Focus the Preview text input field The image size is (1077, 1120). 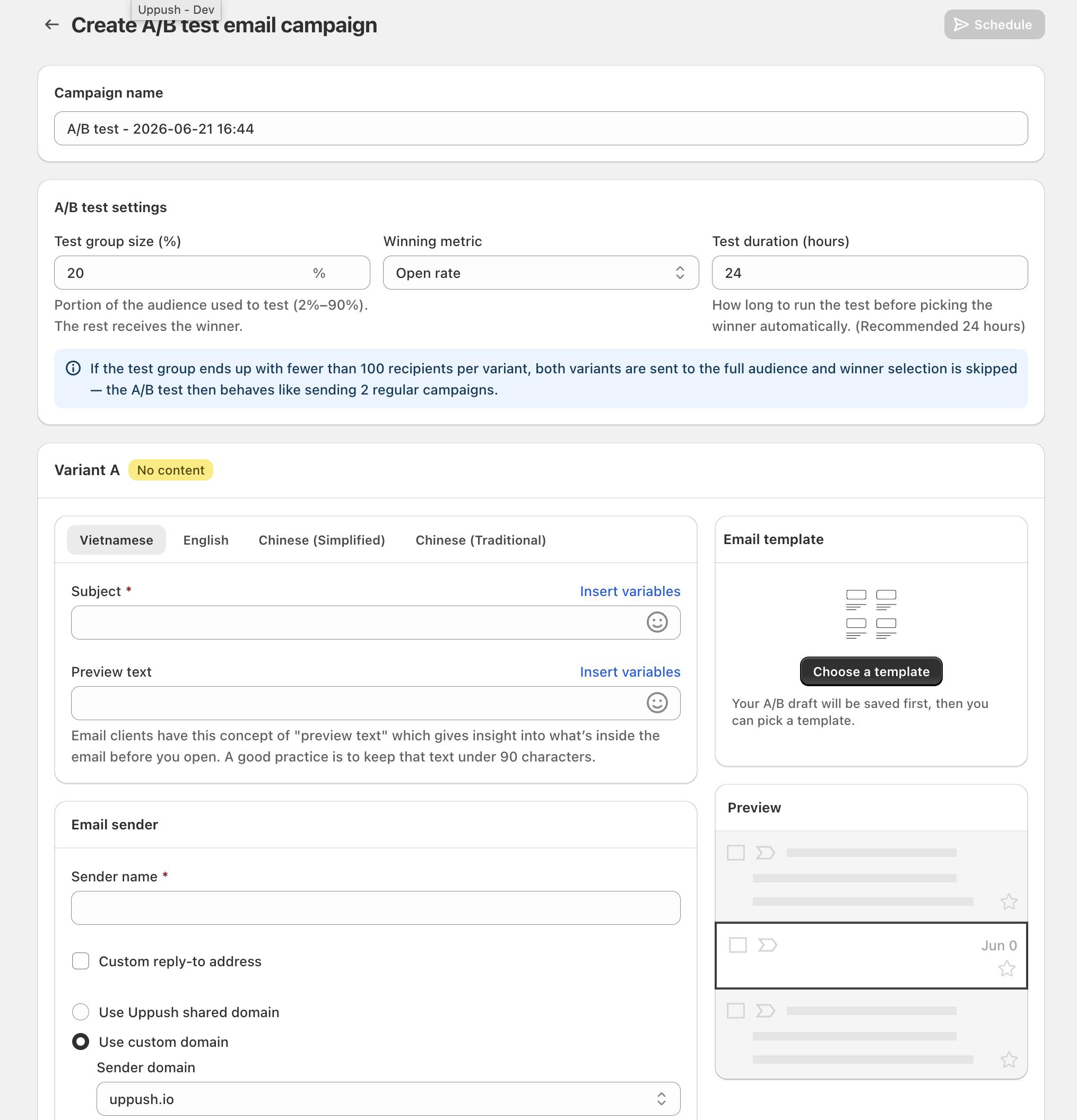(376, 703)
